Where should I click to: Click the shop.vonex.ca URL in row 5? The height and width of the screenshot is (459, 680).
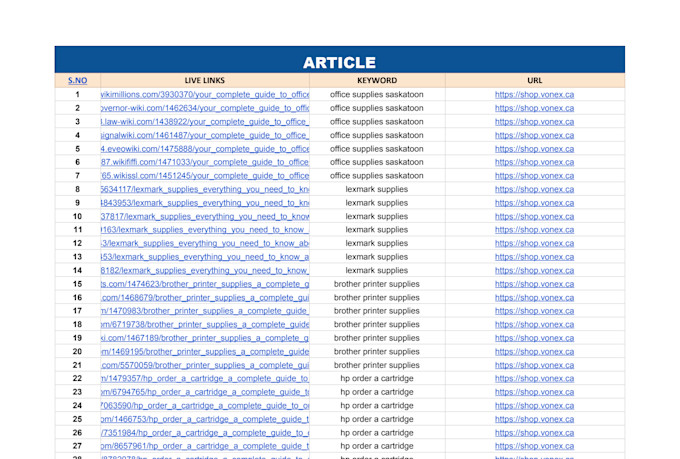(534, 149)
